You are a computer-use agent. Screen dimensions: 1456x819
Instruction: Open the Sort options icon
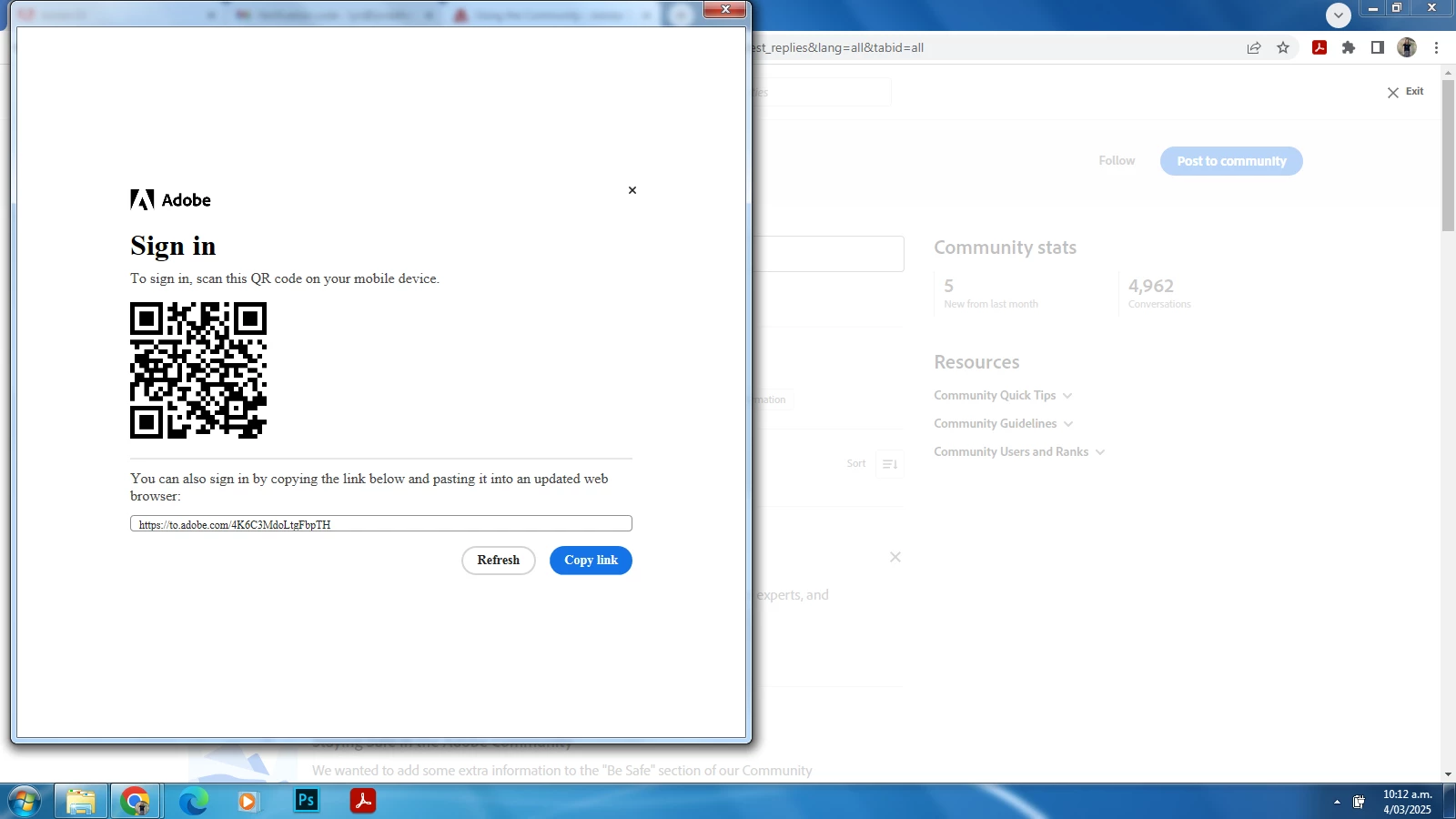point(890,464)
